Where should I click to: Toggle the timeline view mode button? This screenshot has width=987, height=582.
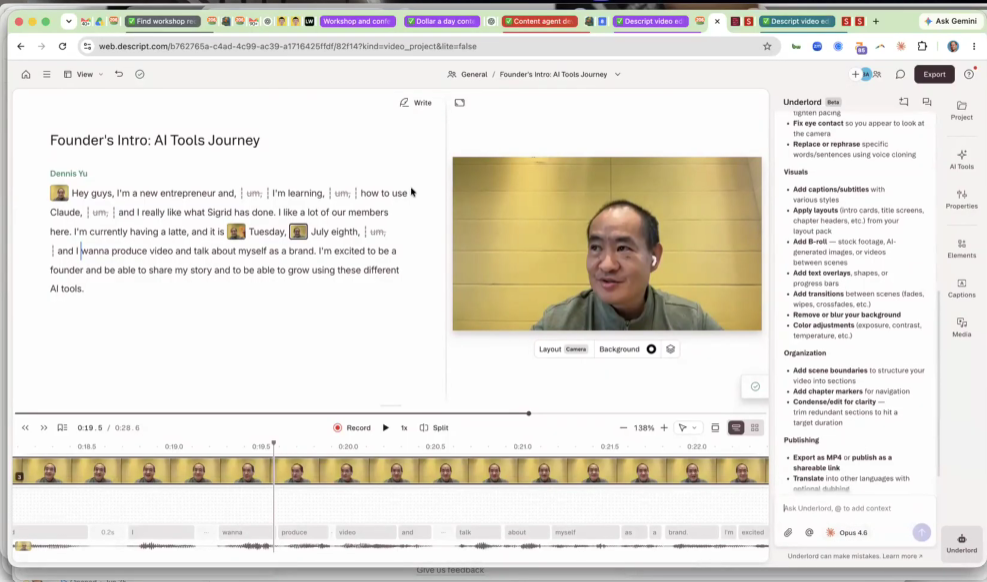pos(735,428)
